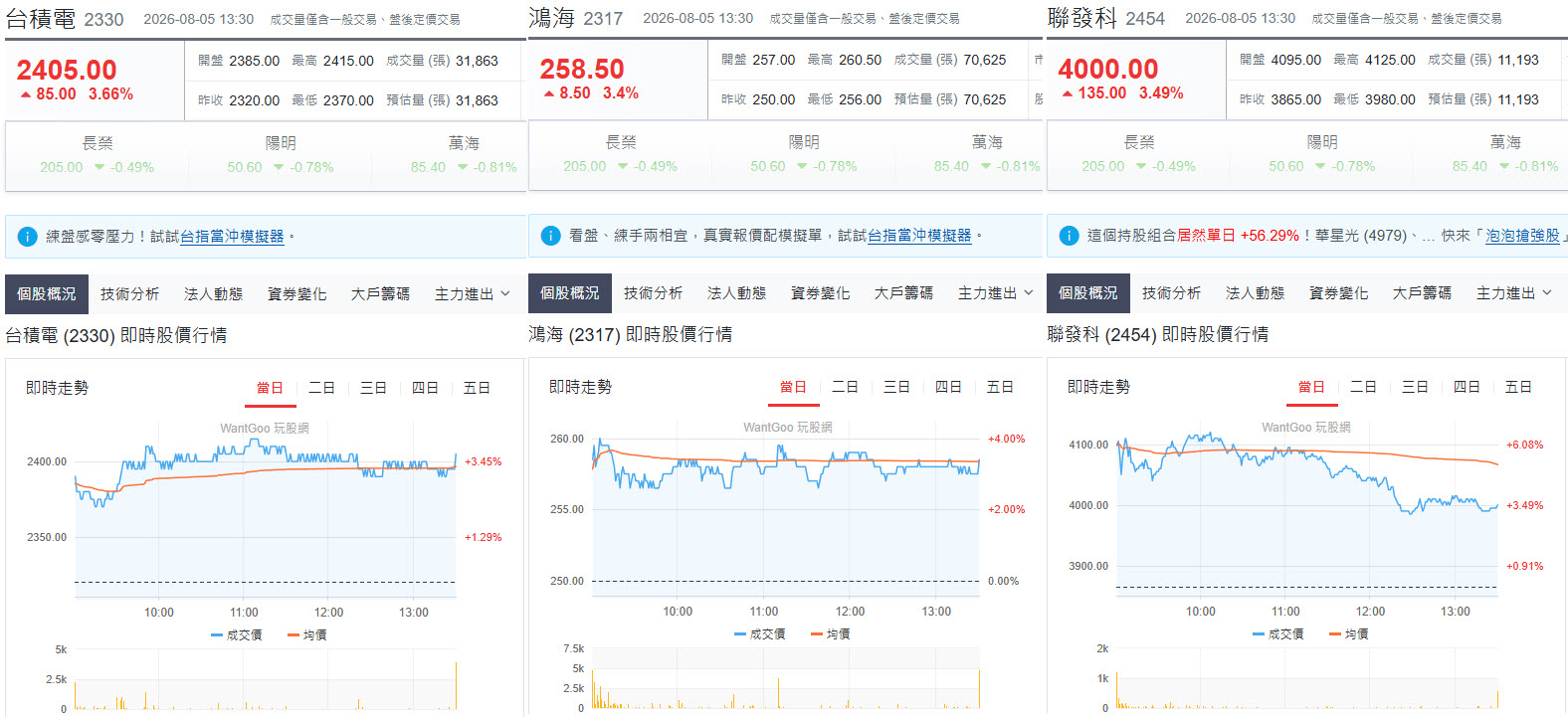1568x717 pixels.
Task: Expand the 主力進出 dropdown in 鴻海 panel
Action: click(996, 293)
